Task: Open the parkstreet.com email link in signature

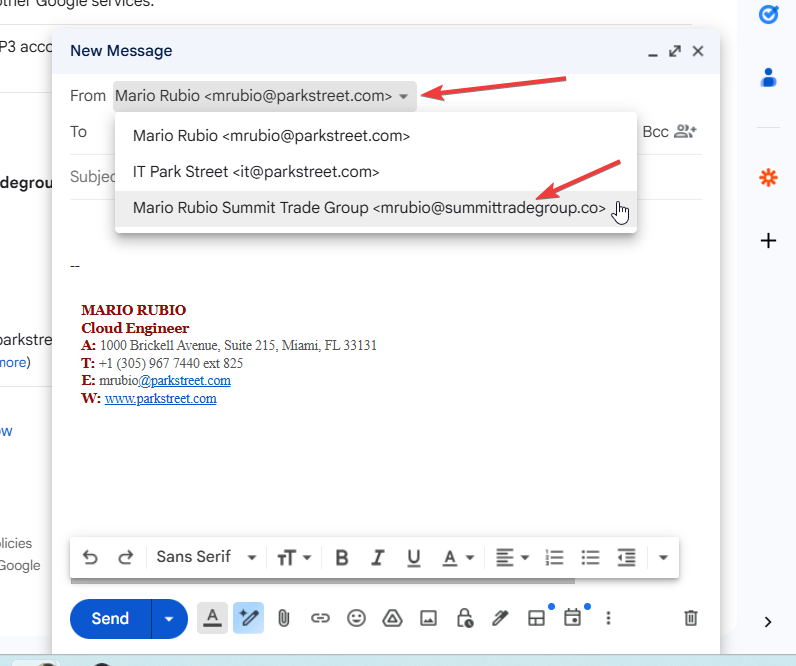Action: click(184, 381)
